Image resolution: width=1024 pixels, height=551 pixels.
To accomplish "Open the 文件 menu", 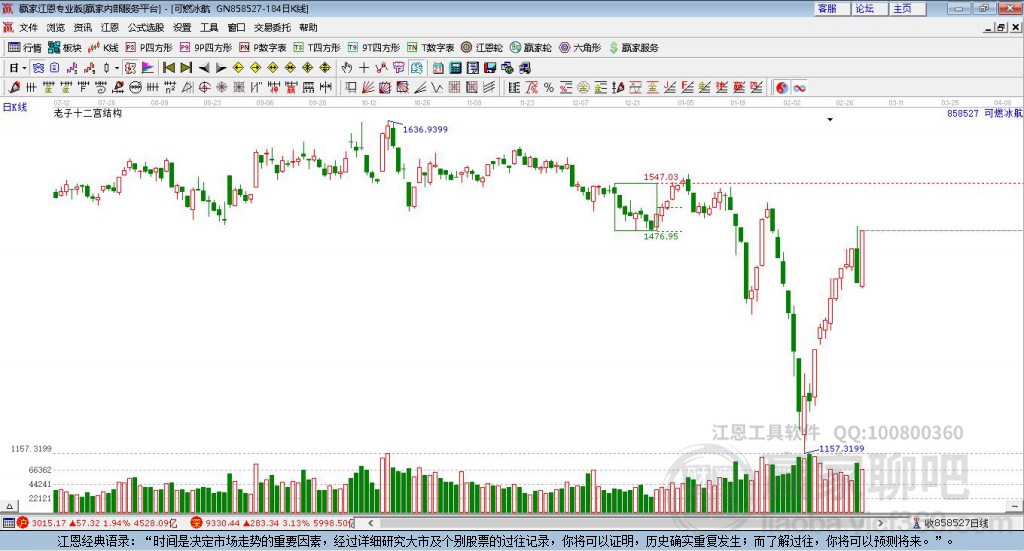I will [28, 27].
